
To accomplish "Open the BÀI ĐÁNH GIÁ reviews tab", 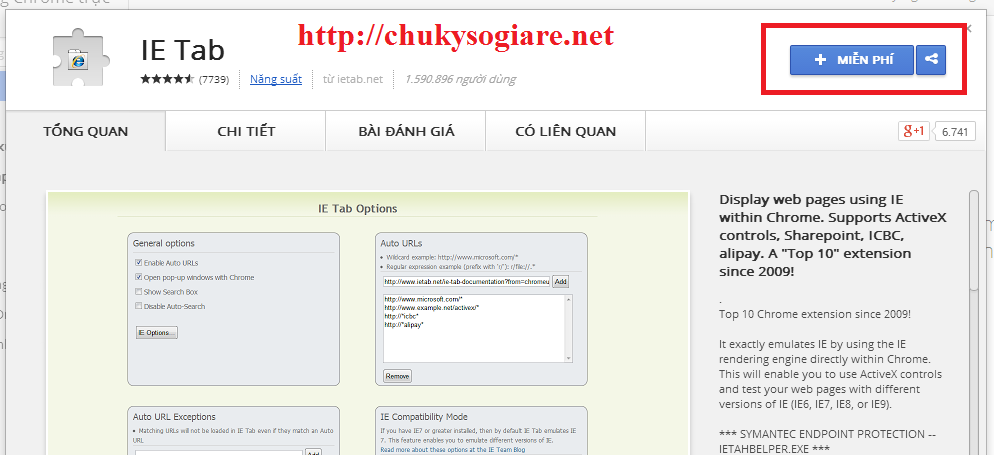I will pyautogui.click(x=405, y=131).
